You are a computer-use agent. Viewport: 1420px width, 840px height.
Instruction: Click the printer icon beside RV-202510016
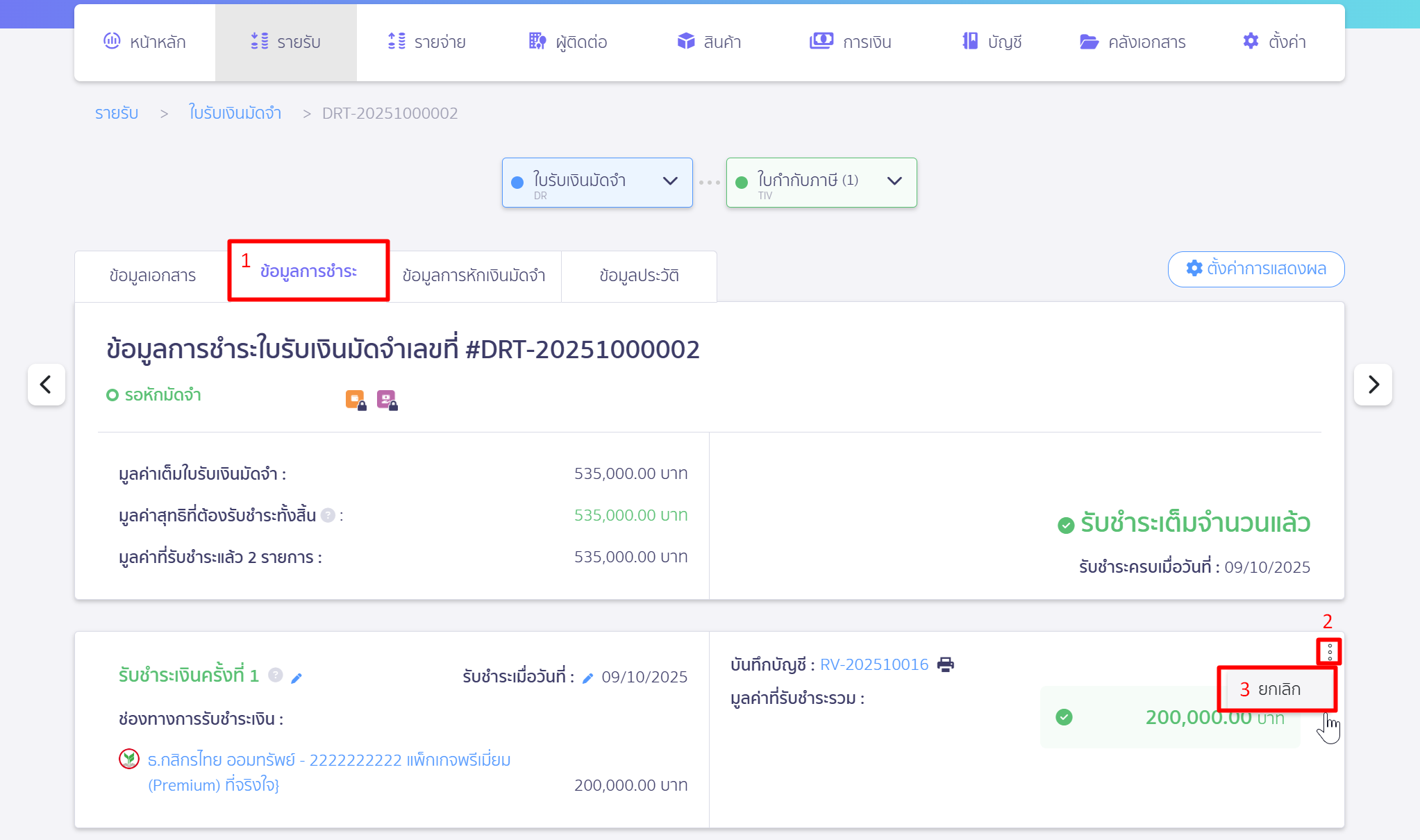[x=944, y=664]
